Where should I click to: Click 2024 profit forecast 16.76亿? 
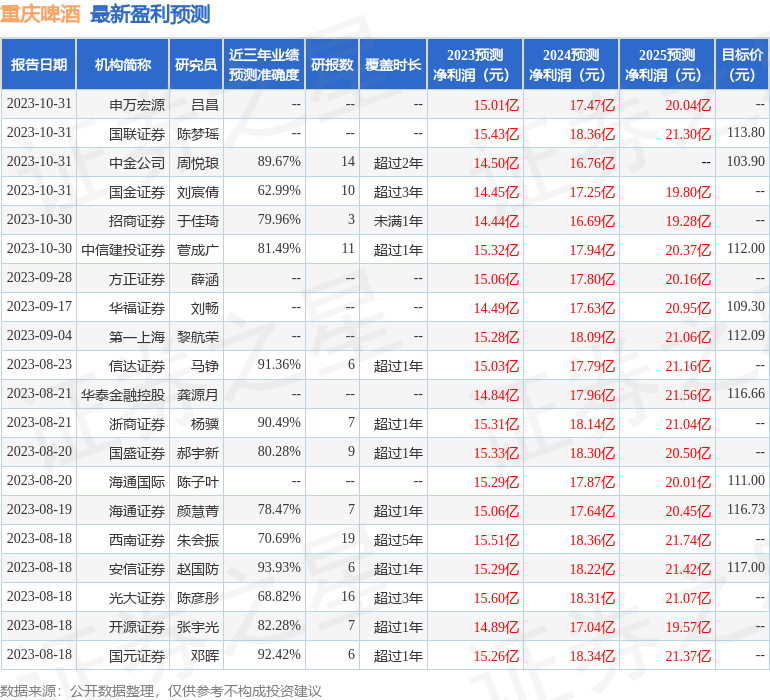(x=592, y=163)
